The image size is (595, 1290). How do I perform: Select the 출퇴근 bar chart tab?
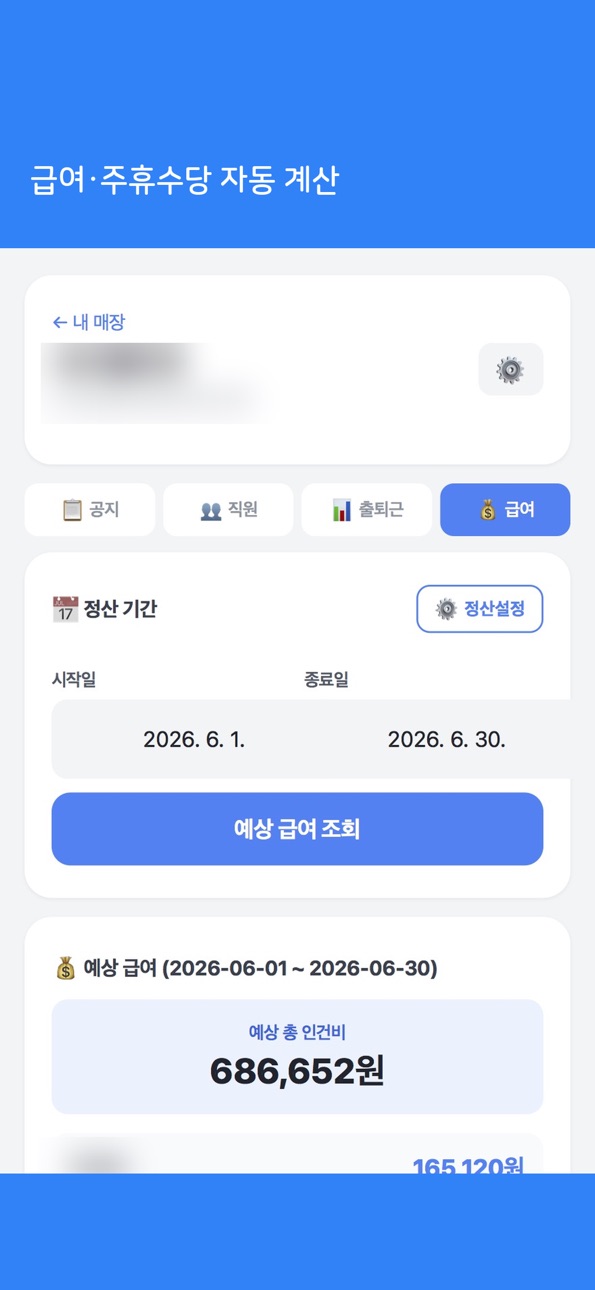coord(367,509)
